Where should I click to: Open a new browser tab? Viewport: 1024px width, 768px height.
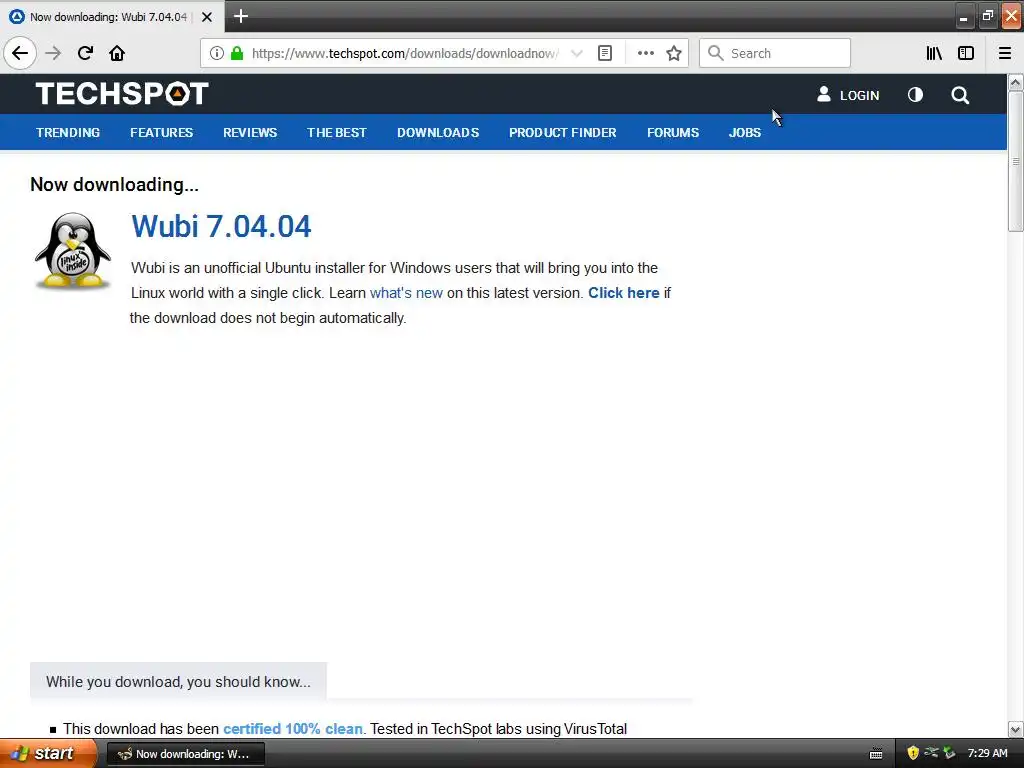(x=241, y=16)
